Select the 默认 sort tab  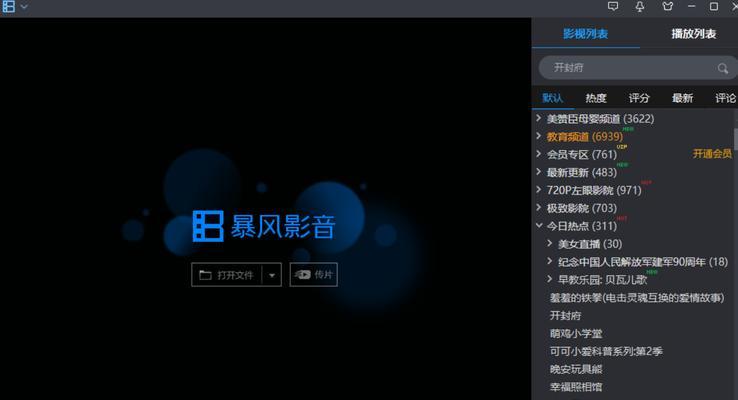pos(553,98)
